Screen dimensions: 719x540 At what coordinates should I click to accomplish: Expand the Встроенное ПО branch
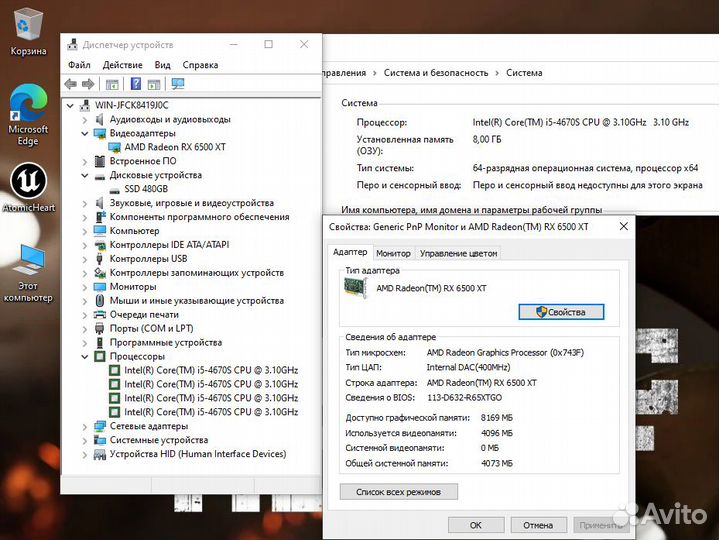(85, 162)
